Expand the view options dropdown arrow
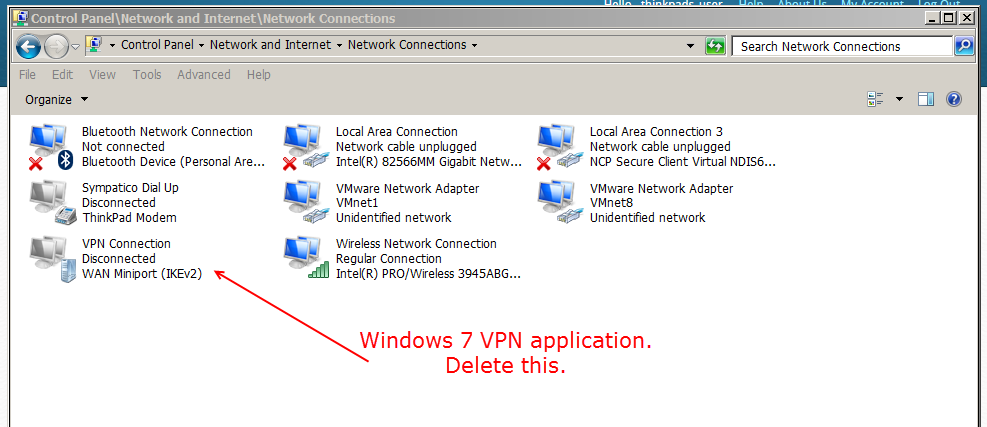The width and height of the screenshot is (987, 427). tap(899, 99)
